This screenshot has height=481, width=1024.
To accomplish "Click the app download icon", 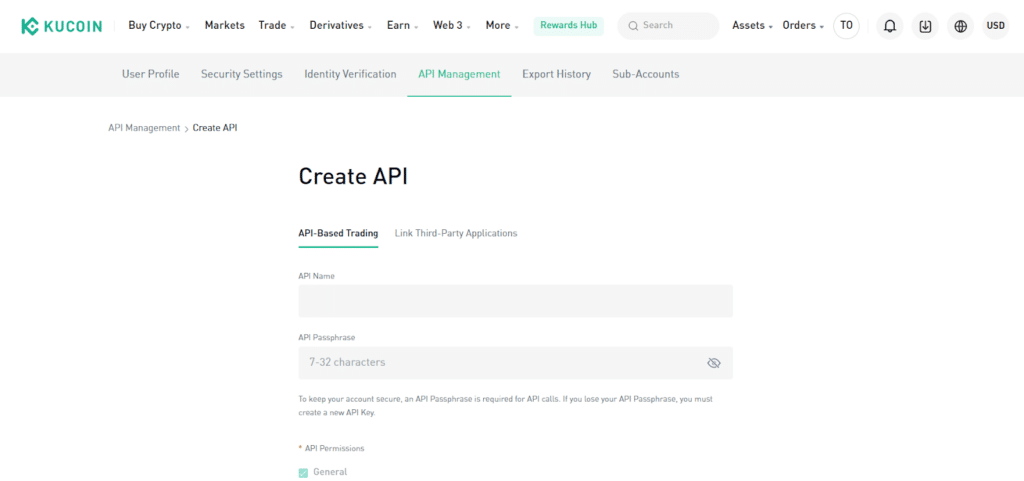I will point(925,26).
